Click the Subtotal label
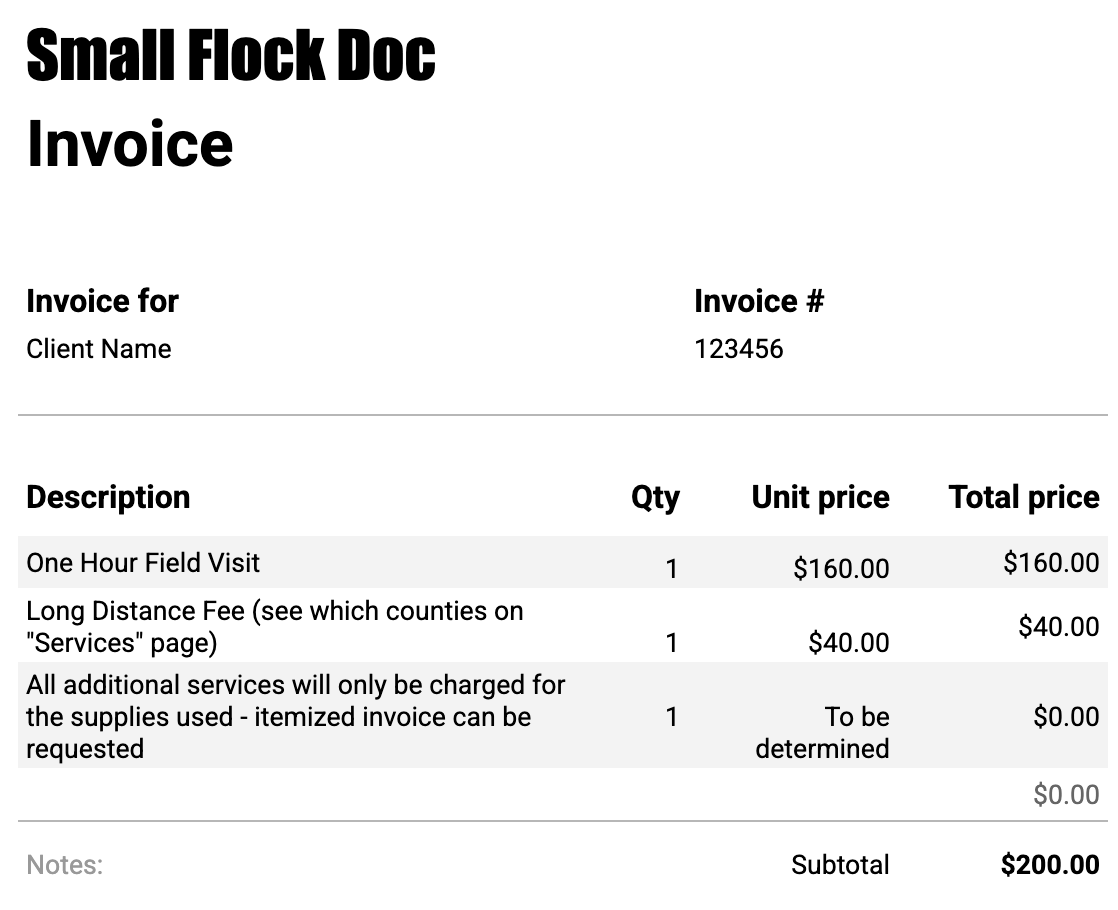The width and height of the screenshot is (1118, 910). click(x=840, y=865)
